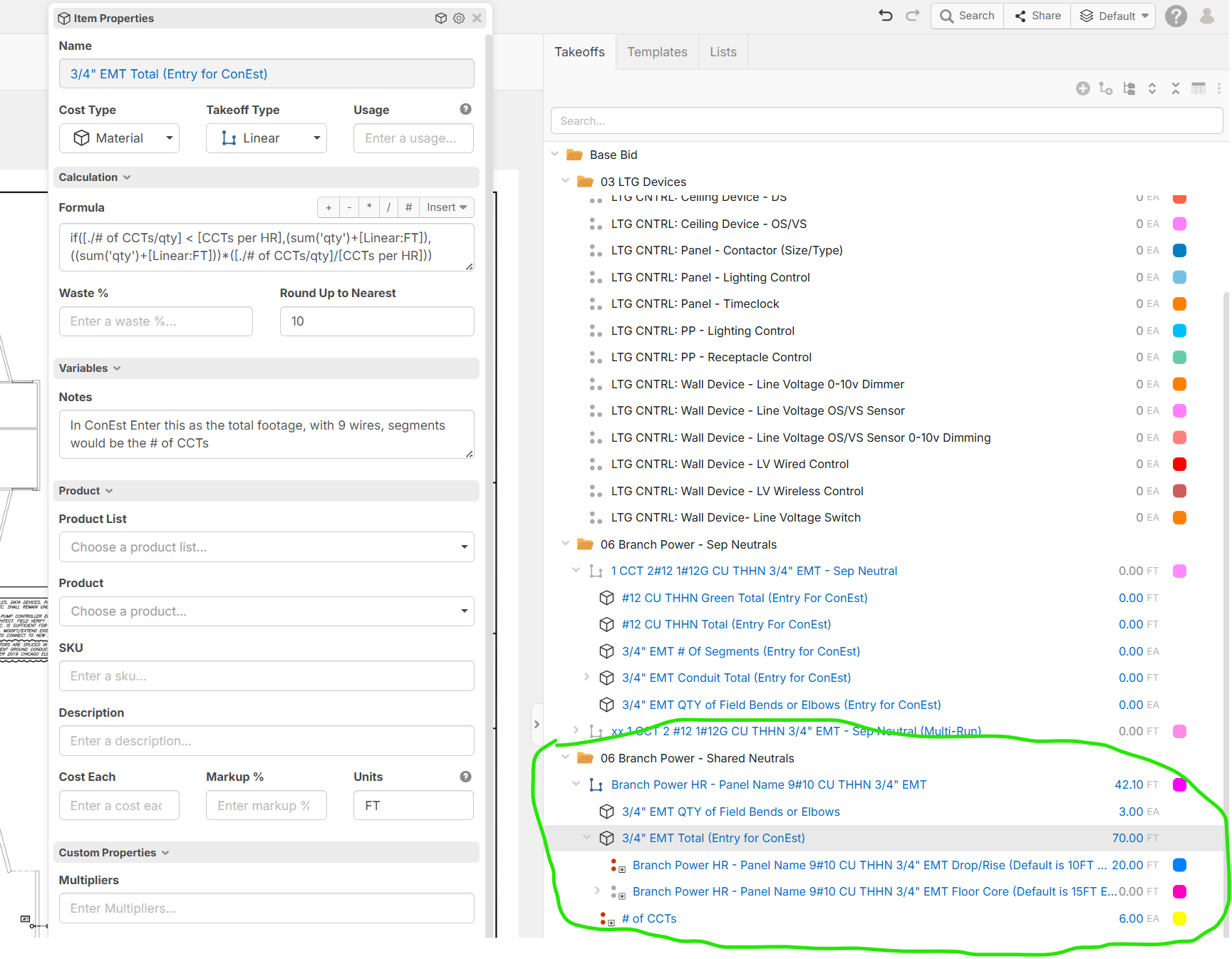Click the undo arrow in top toolbar

886,16
